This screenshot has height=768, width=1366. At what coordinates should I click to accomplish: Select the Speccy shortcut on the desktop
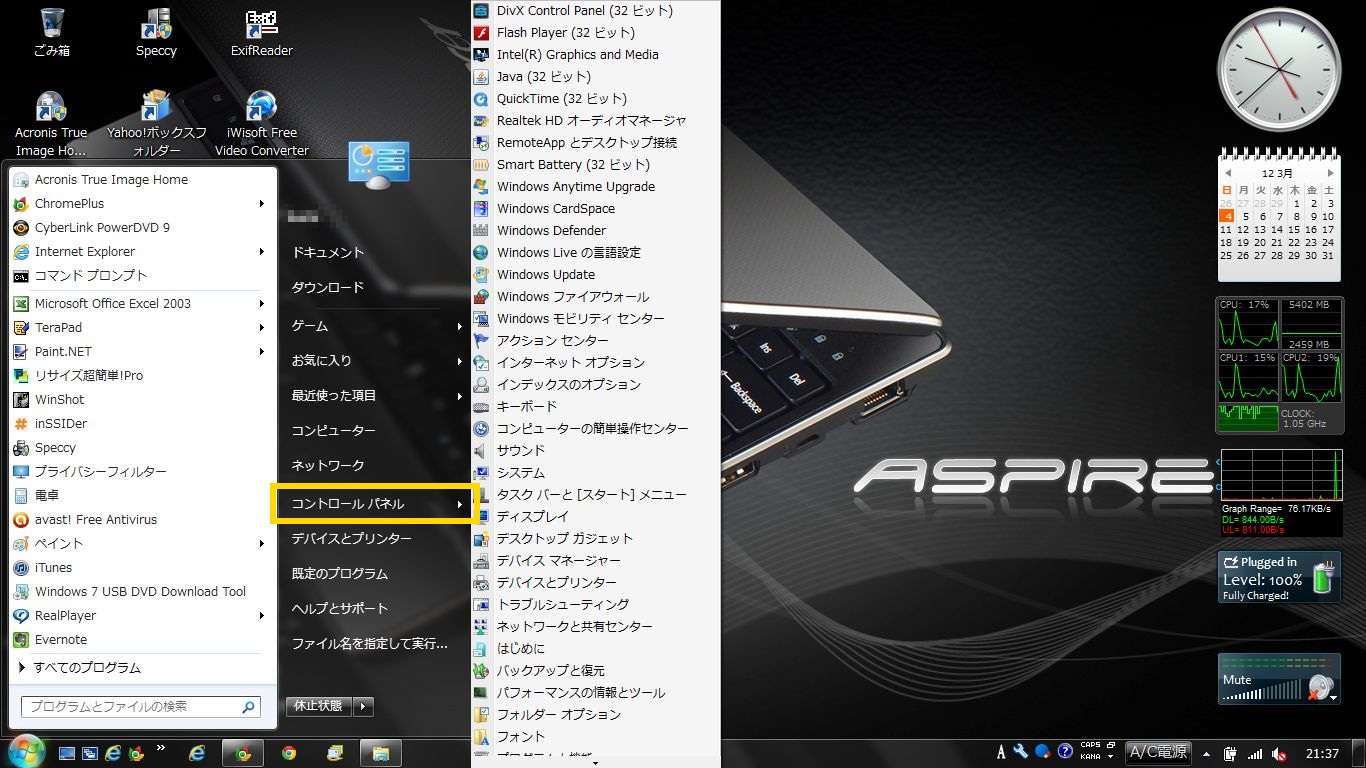click(x=156, y=32)
